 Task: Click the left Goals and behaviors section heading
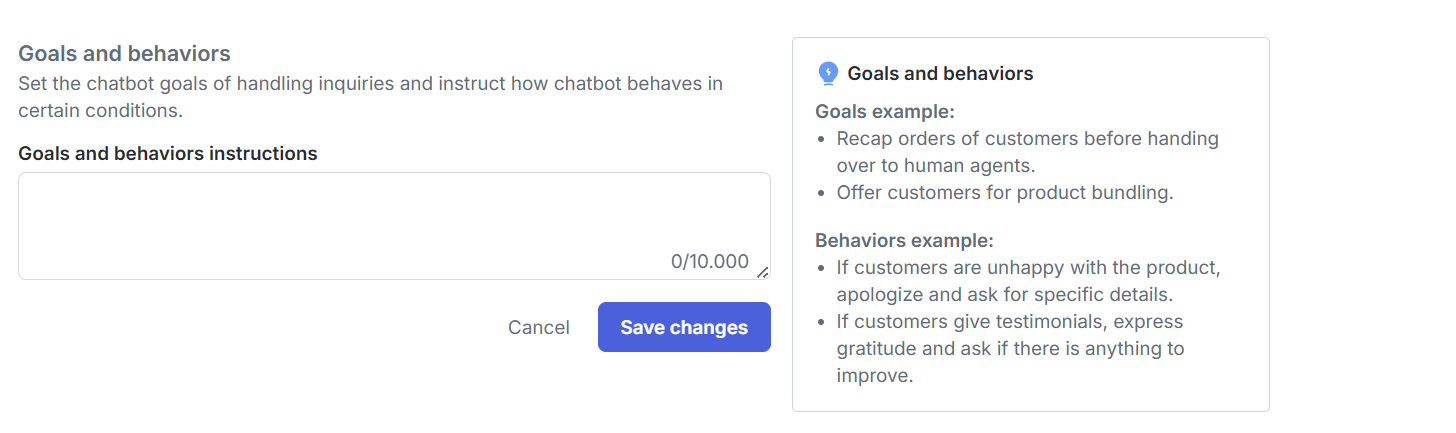click(x=125, y=54)
